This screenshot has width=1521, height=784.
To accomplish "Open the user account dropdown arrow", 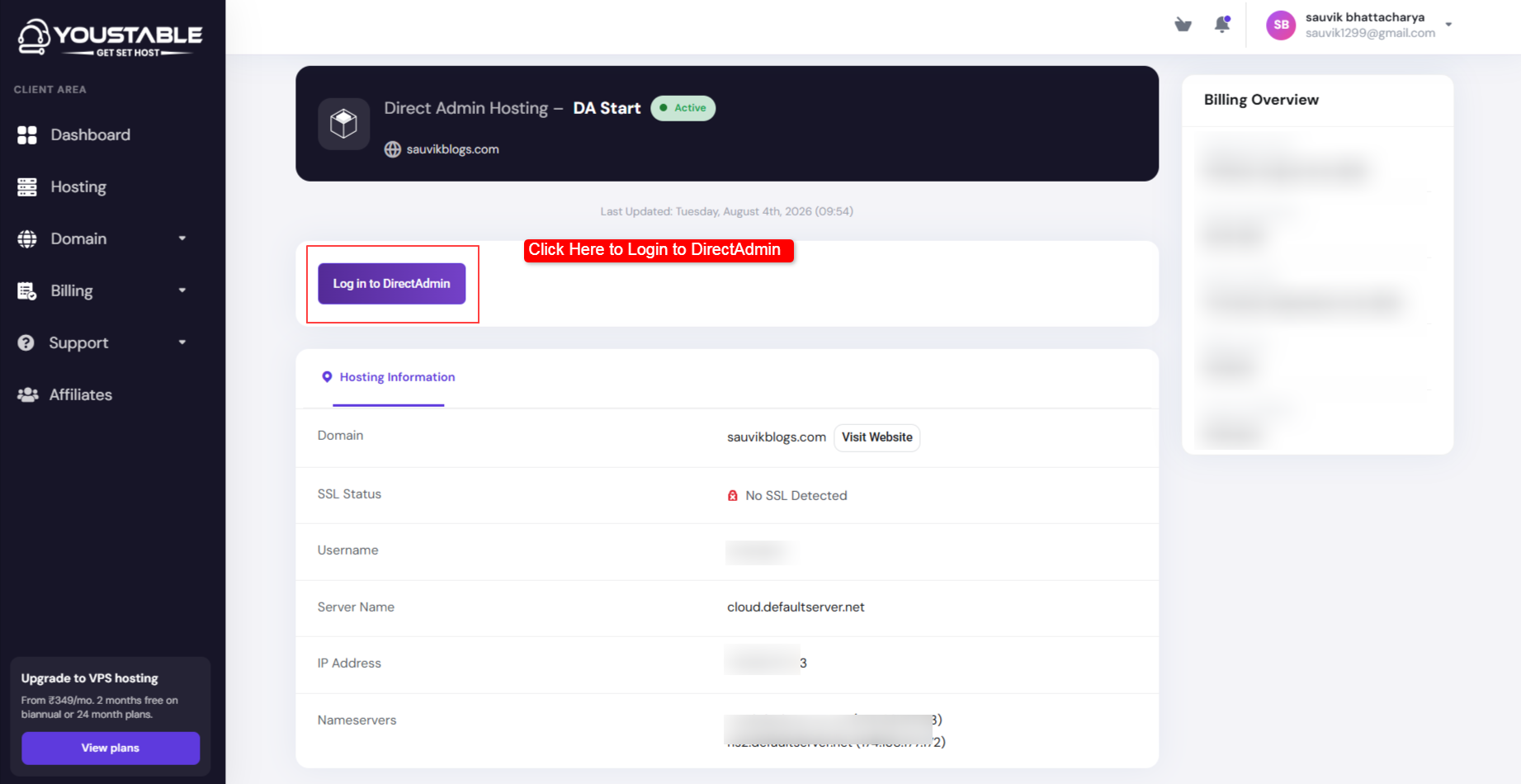I will (1448, 25).
